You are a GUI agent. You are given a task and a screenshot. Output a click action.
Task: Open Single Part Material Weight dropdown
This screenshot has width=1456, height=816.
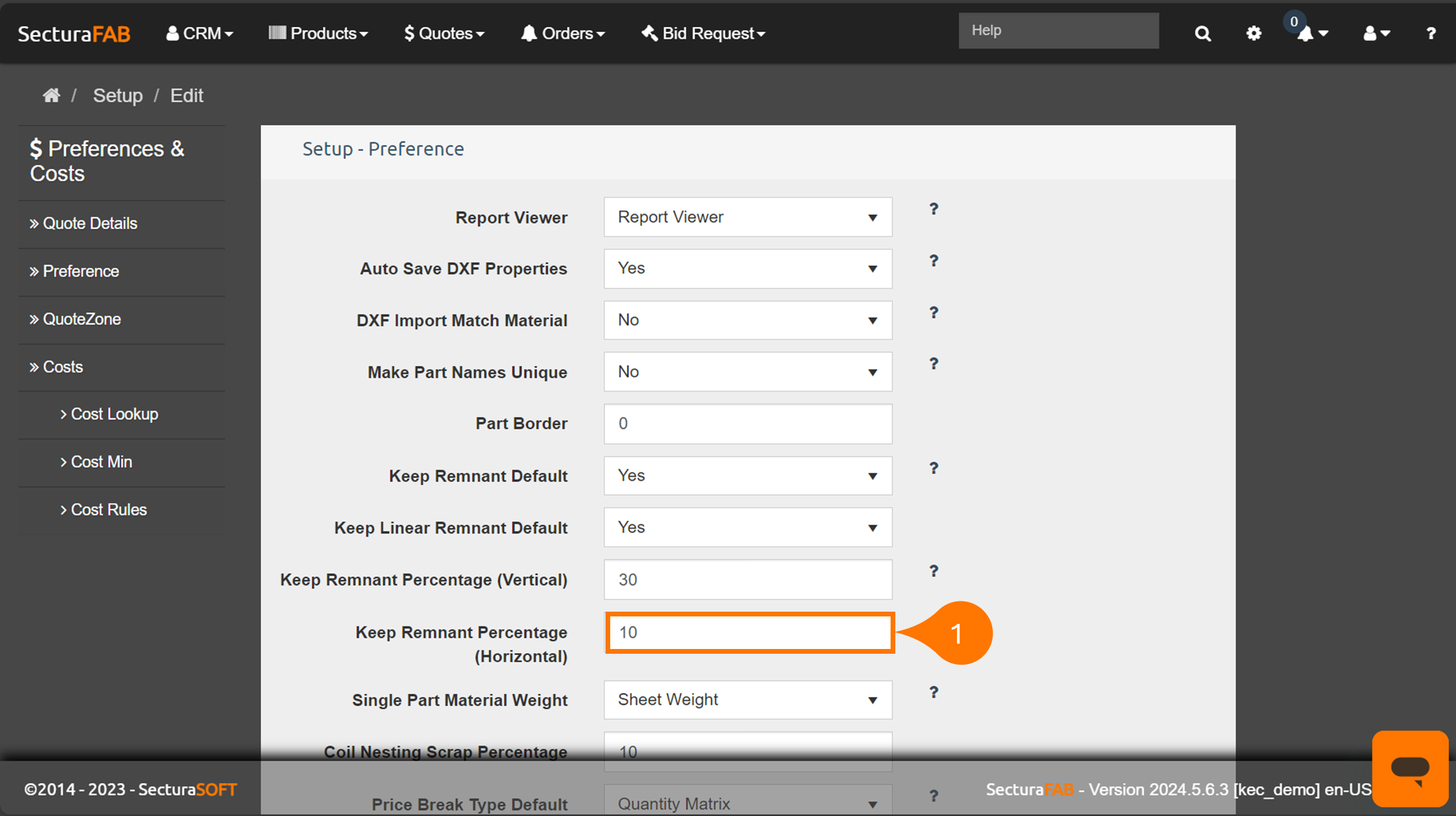(x=747, y=700)
